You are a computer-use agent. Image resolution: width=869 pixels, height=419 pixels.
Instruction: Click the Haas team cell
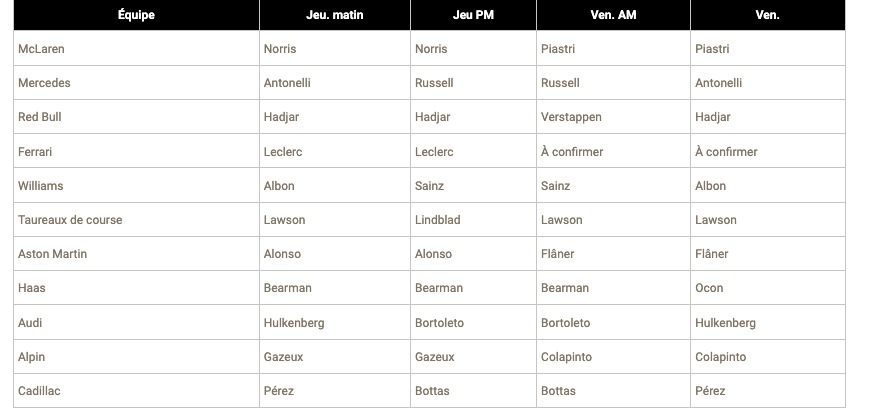coord(32,288)
